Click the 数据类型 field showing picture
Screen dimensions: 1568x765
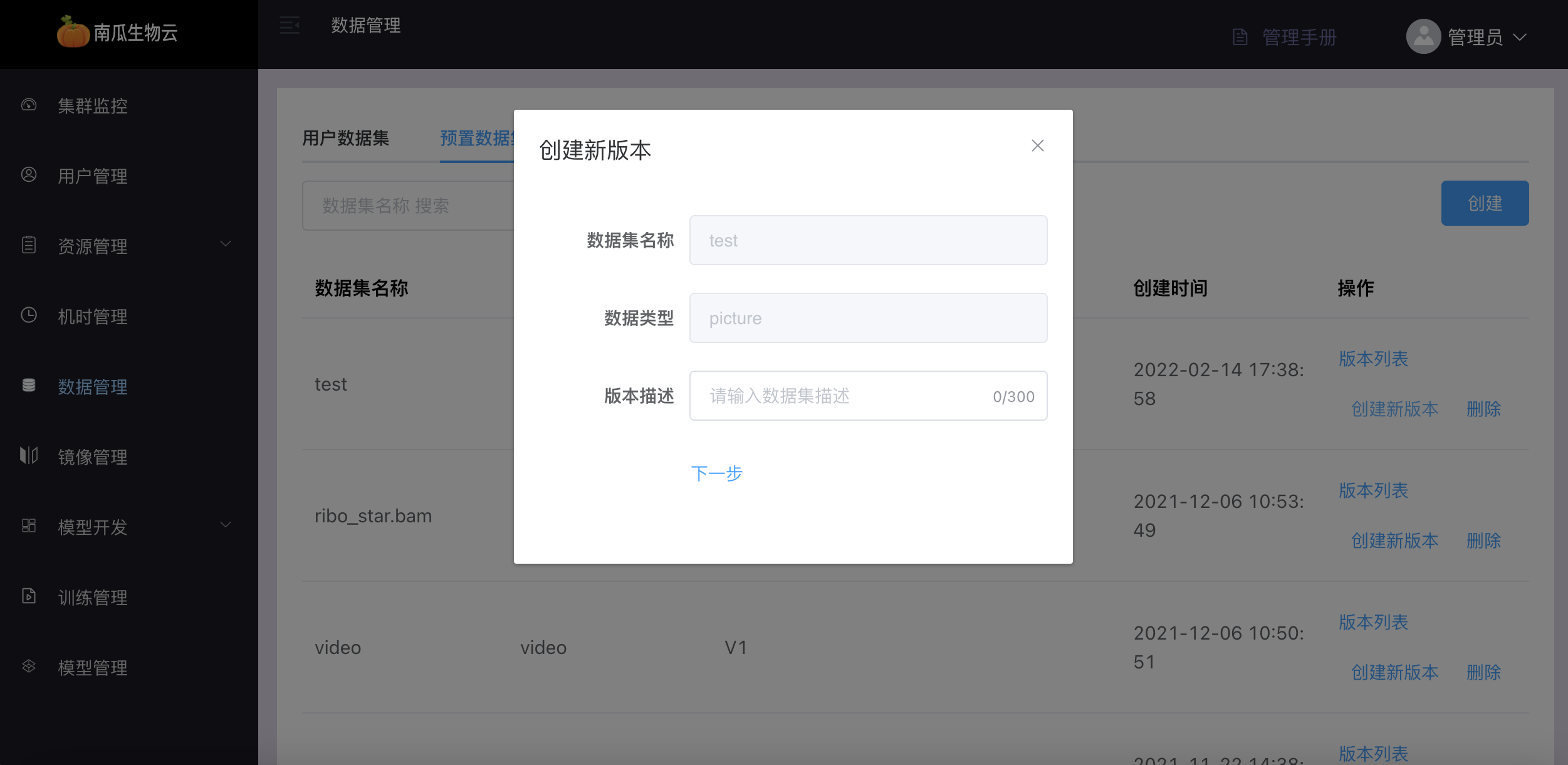tap(868, 318)
